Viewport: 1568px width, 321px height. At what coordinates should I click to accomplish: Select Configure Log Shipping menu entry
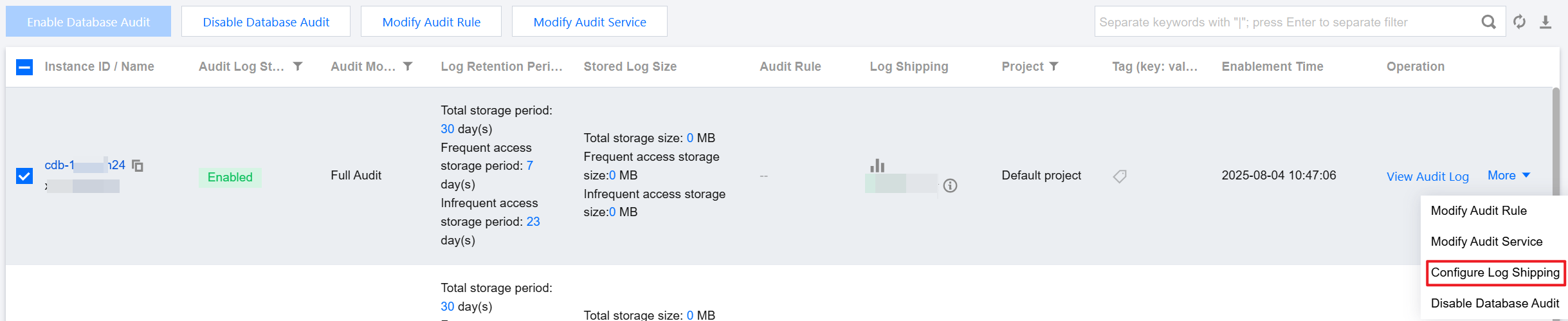pyautogui.click(x=1495, y=273)
